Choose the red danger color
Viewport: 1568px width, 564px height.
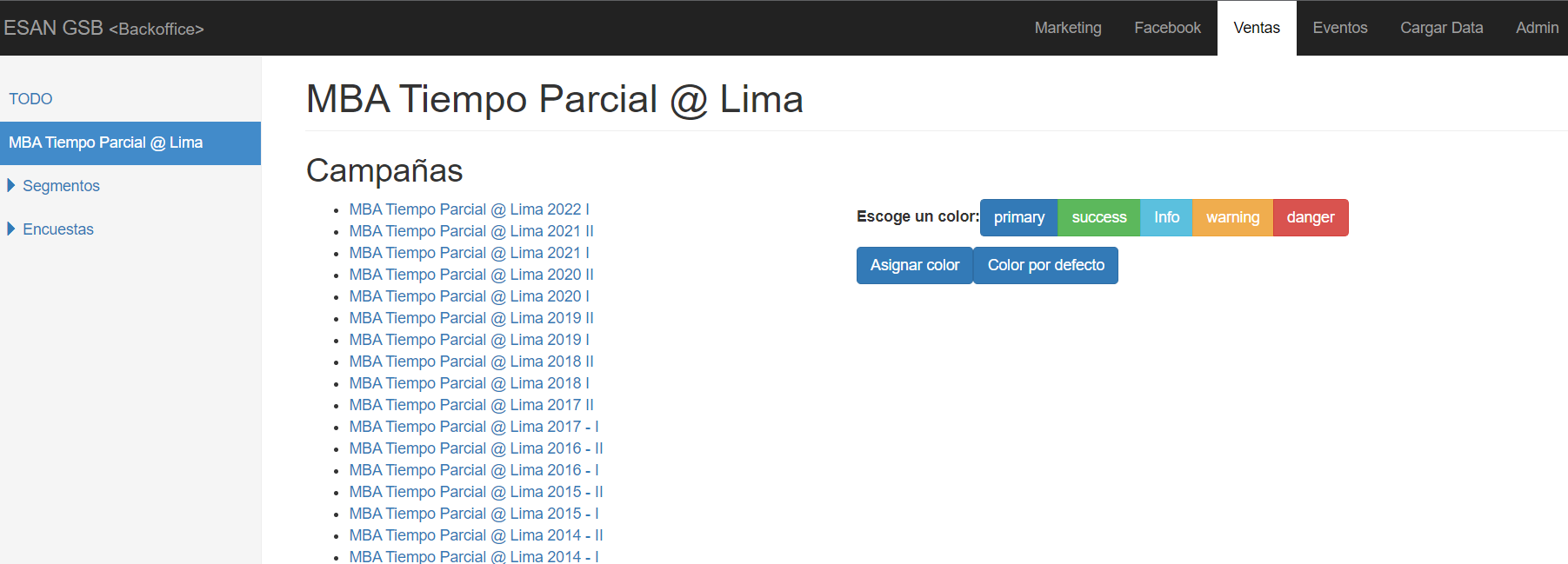click(1311, 217)
